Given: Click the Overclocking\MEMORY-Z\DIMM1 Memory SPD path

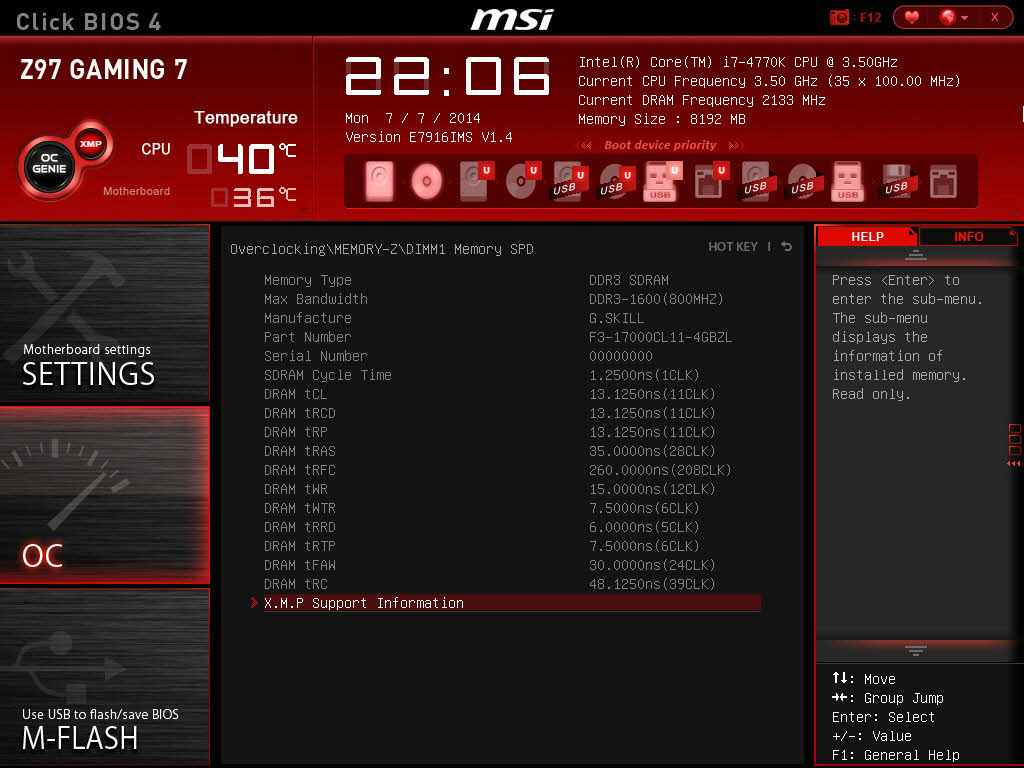Looking at the screenshot, I should 381,249.
